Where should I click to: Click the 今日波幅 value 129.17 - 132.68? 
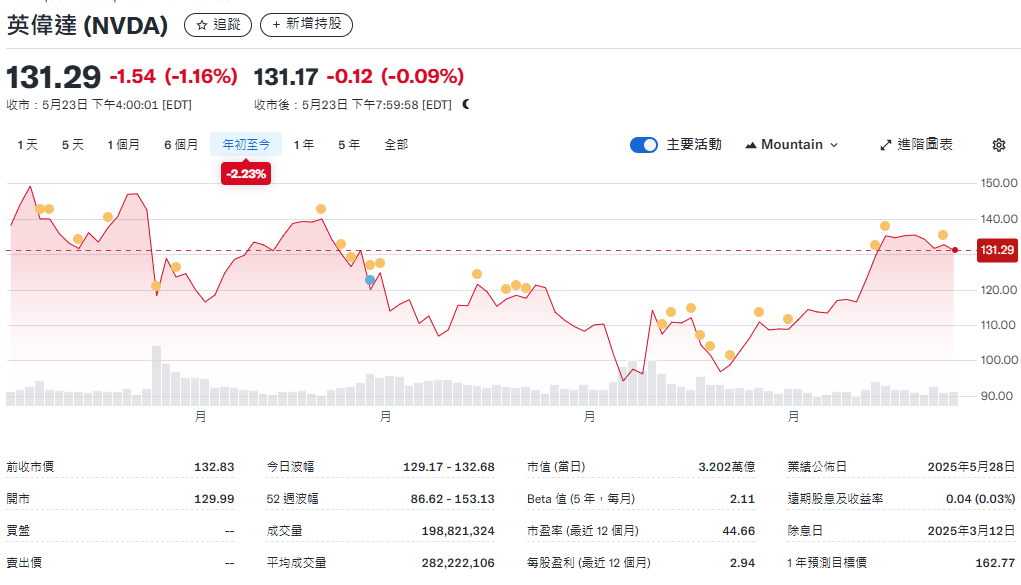tap(449, 467)
